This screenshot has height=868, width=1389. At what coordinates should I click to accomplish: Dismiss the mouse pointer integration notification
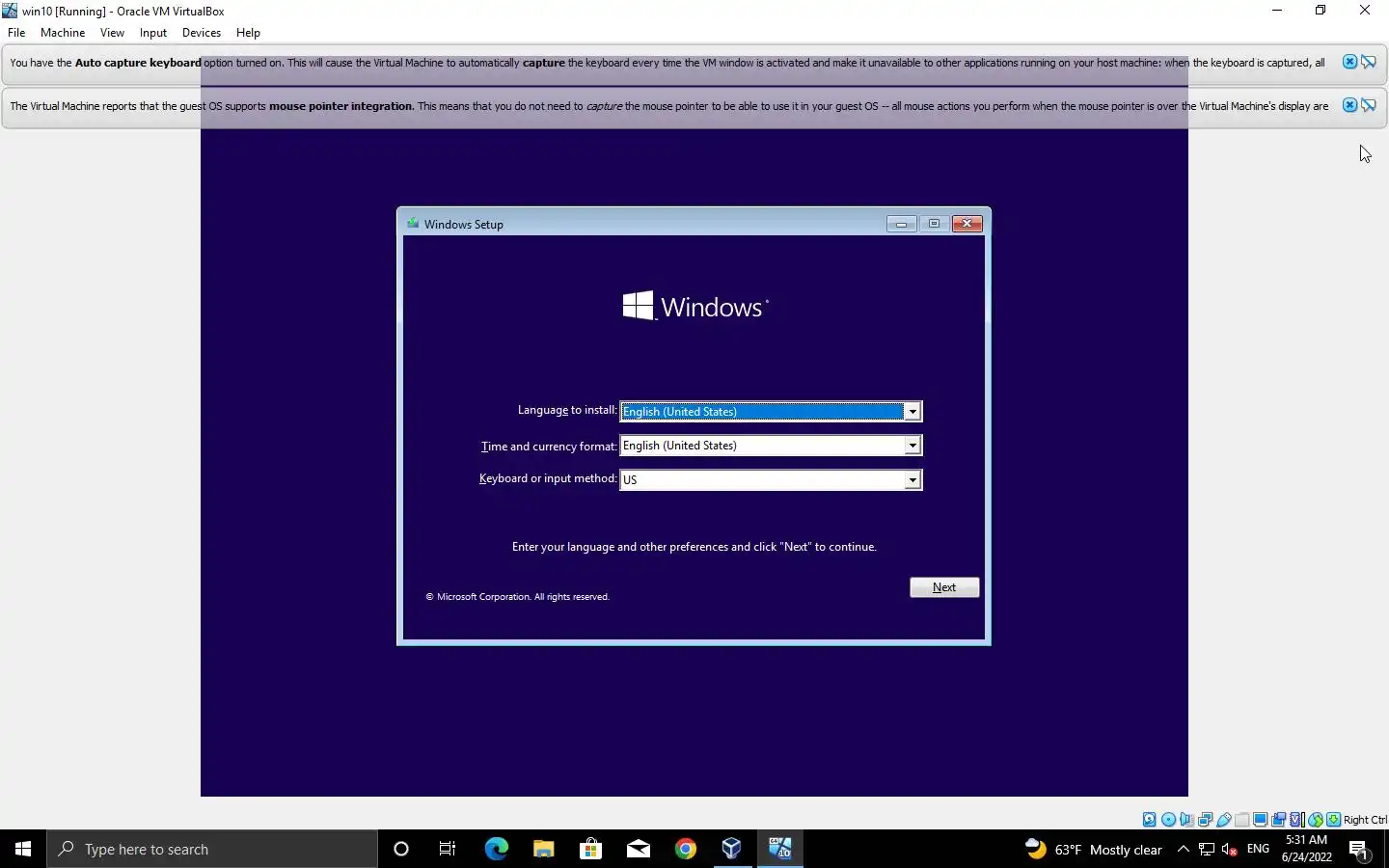click(x=1349, y=105)
